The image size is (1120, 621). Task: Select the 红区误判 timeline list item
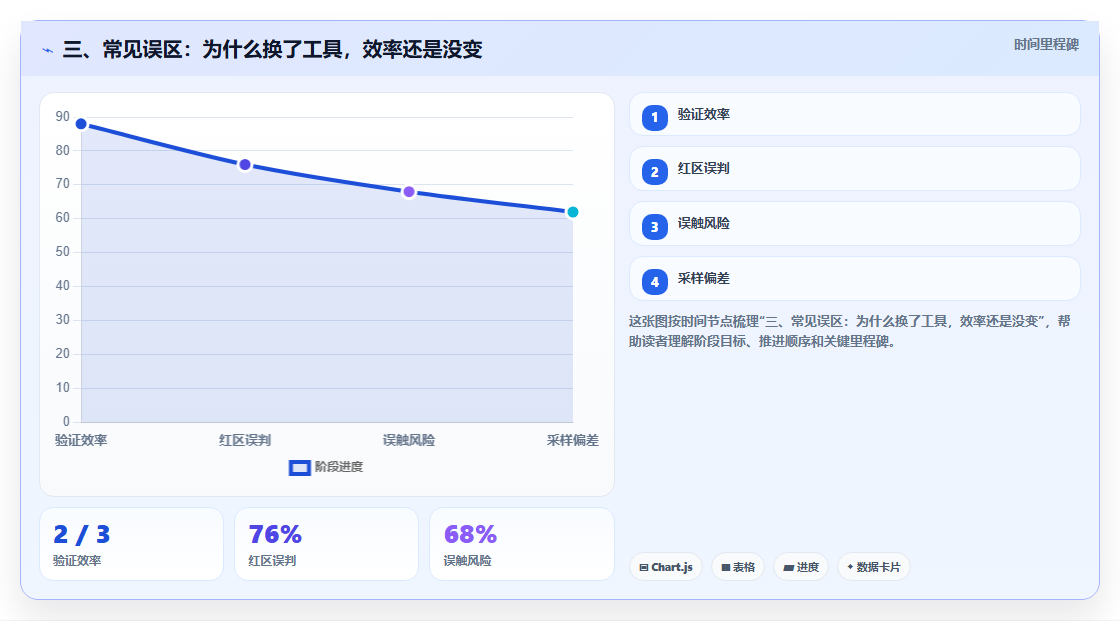click(x=854, y=169)
